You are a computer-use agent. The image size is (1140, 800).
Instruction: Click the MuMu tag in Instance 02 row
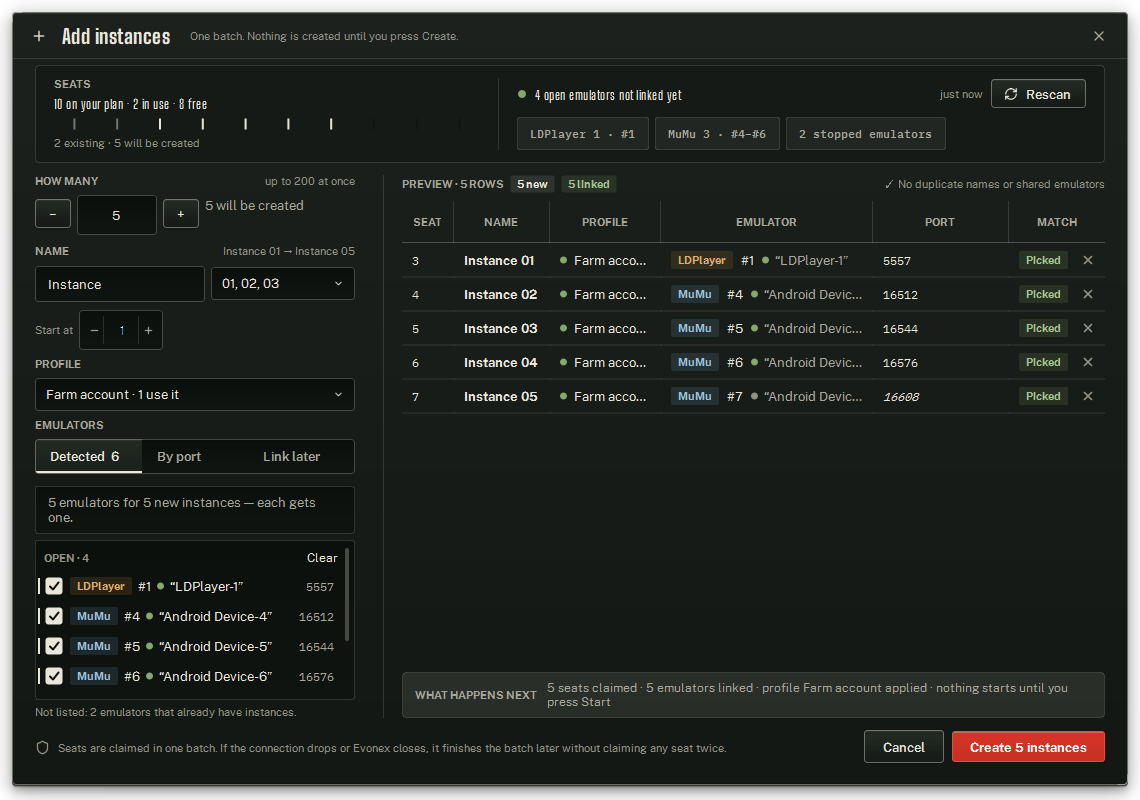[694, 294]
